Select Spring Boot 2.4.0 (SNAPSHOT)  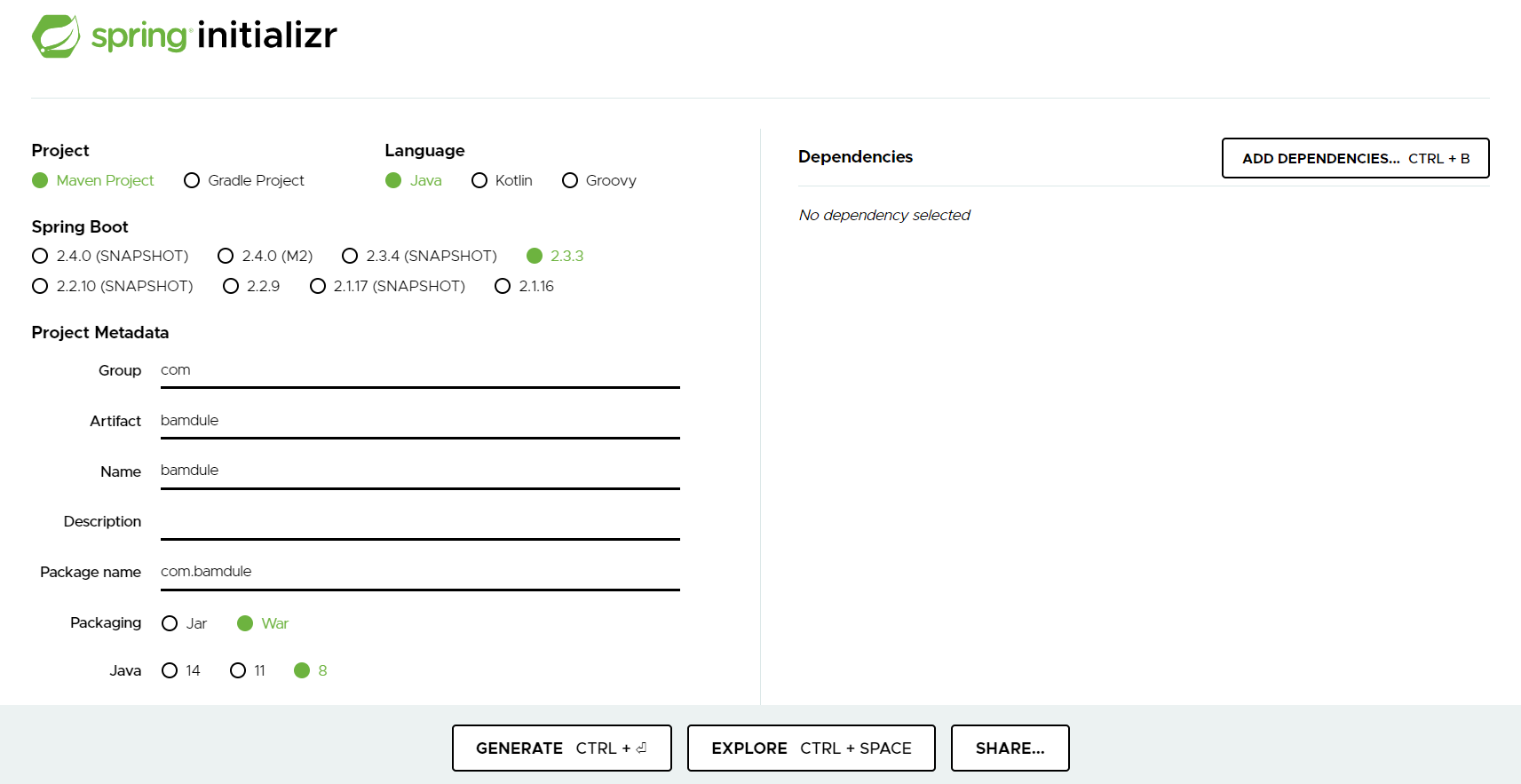tap(110, 256)
